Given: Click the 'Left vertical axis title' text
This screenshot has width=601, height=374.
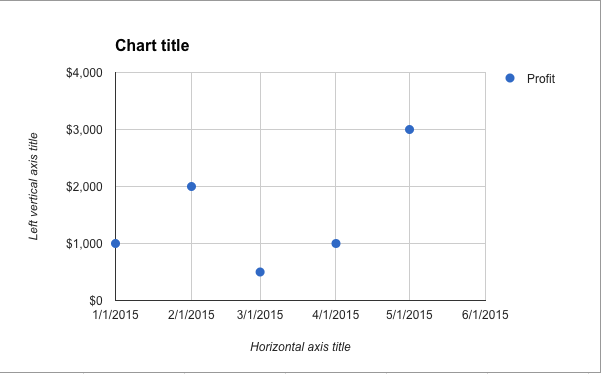Looking at the screenshot, I should coord(34,186).
